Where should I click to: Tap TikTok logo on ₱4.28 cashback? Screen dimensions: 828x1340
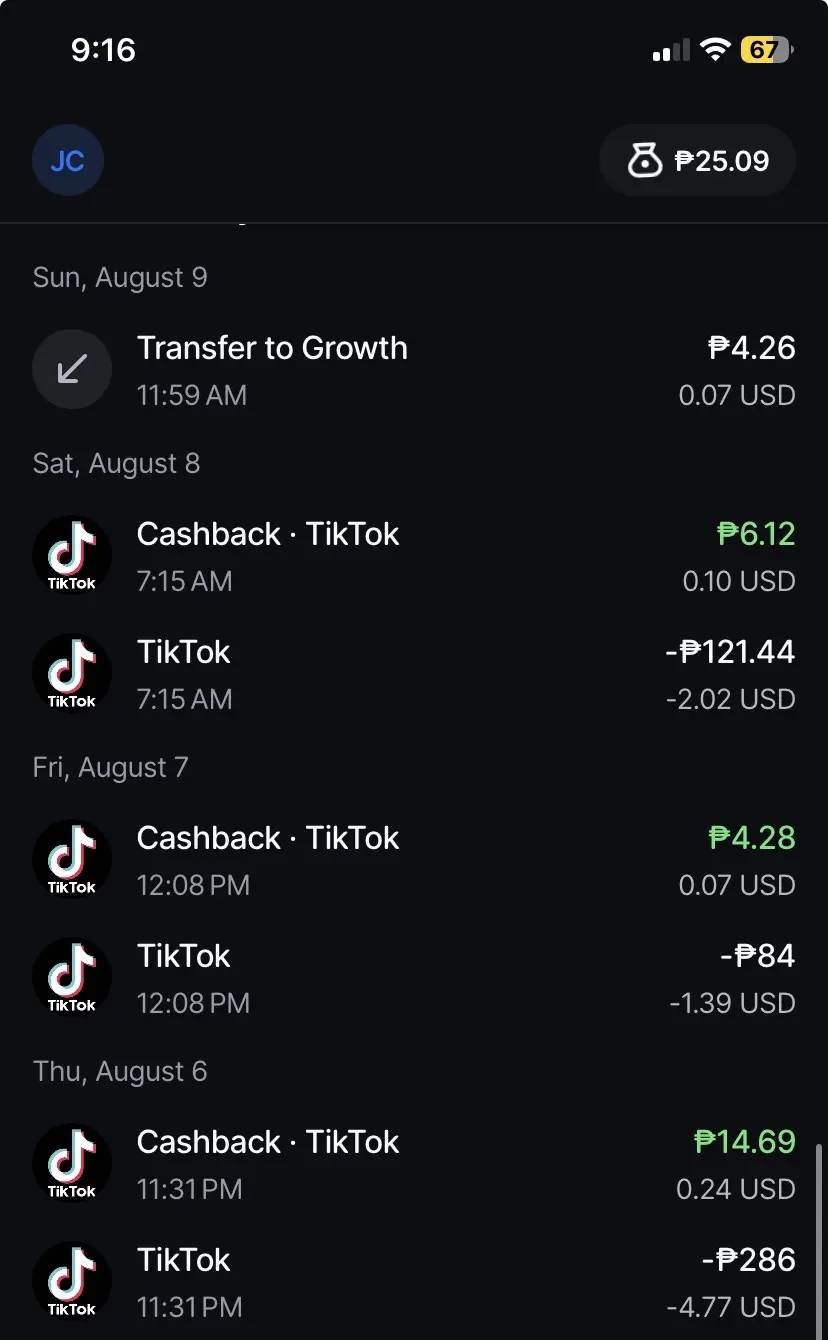[x=72, y=859]
